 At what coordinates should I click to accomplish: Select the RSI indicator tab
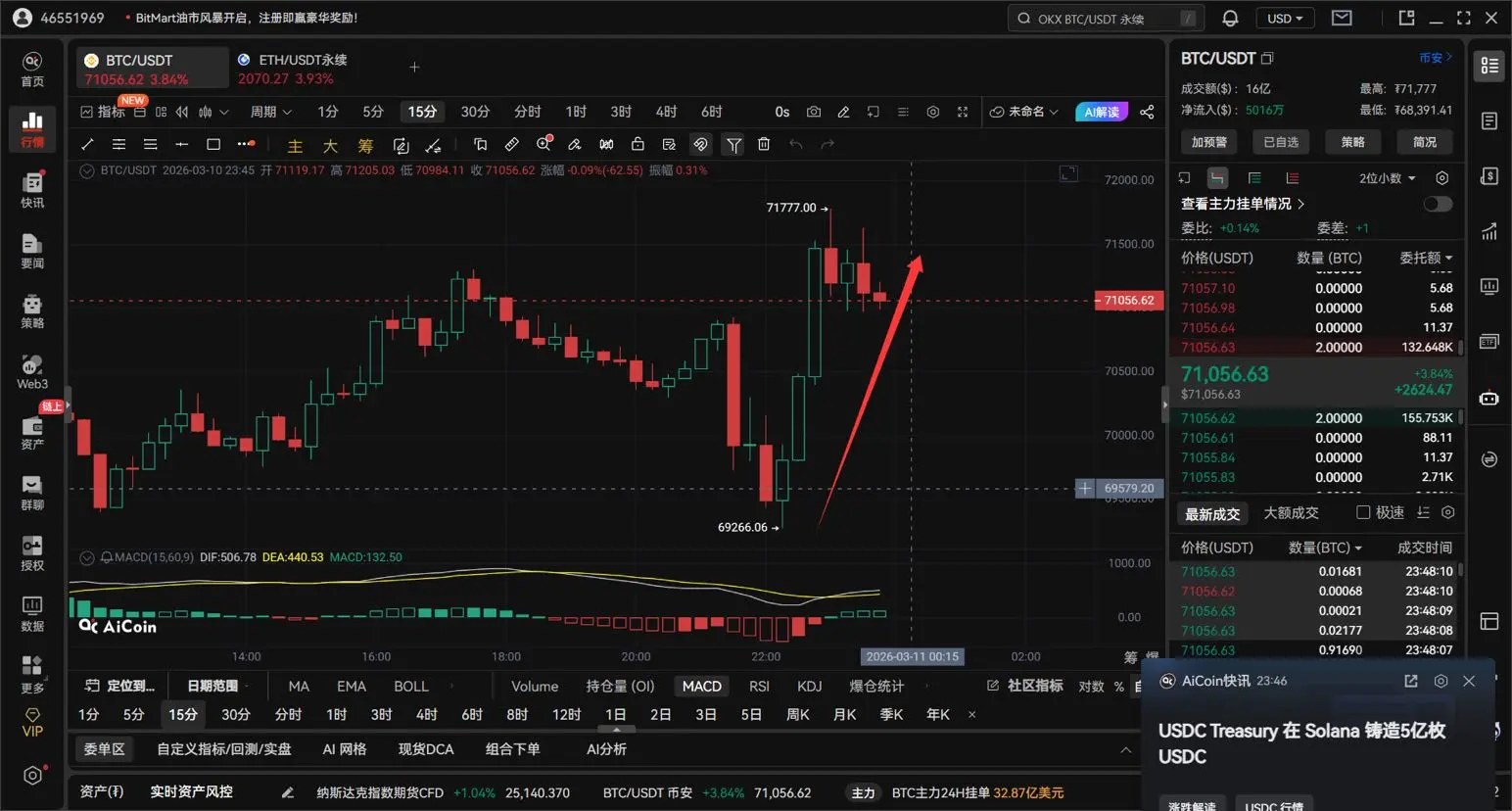tap(759, 687)
